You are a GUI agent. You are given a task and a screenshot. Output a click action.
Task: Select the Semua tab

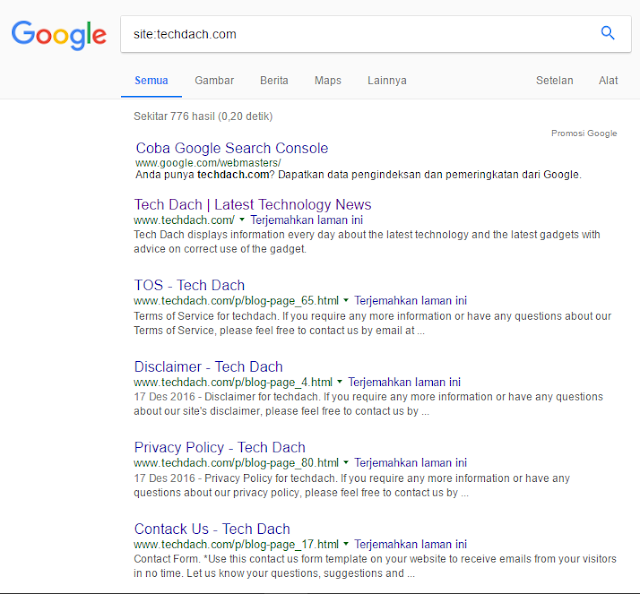click(151, 80)
